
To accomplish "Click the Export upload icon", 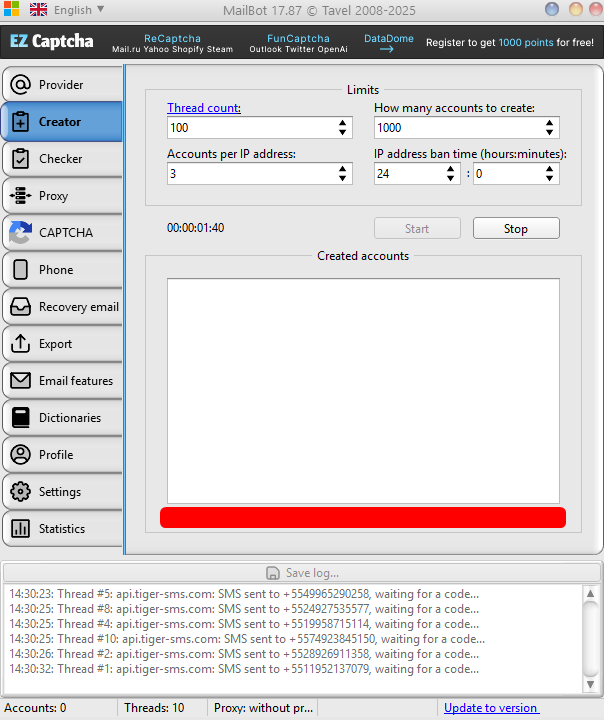I will tap(21, 343).
